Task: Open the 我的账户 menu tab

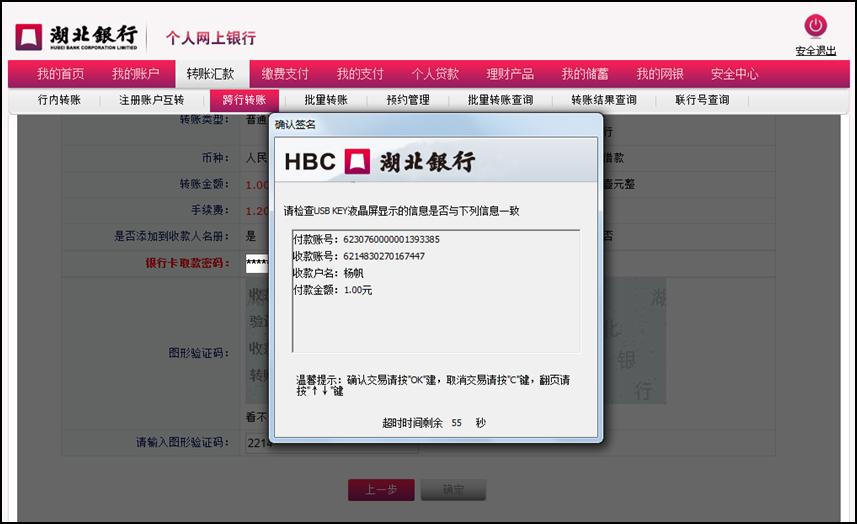Action: click(135, 74)
